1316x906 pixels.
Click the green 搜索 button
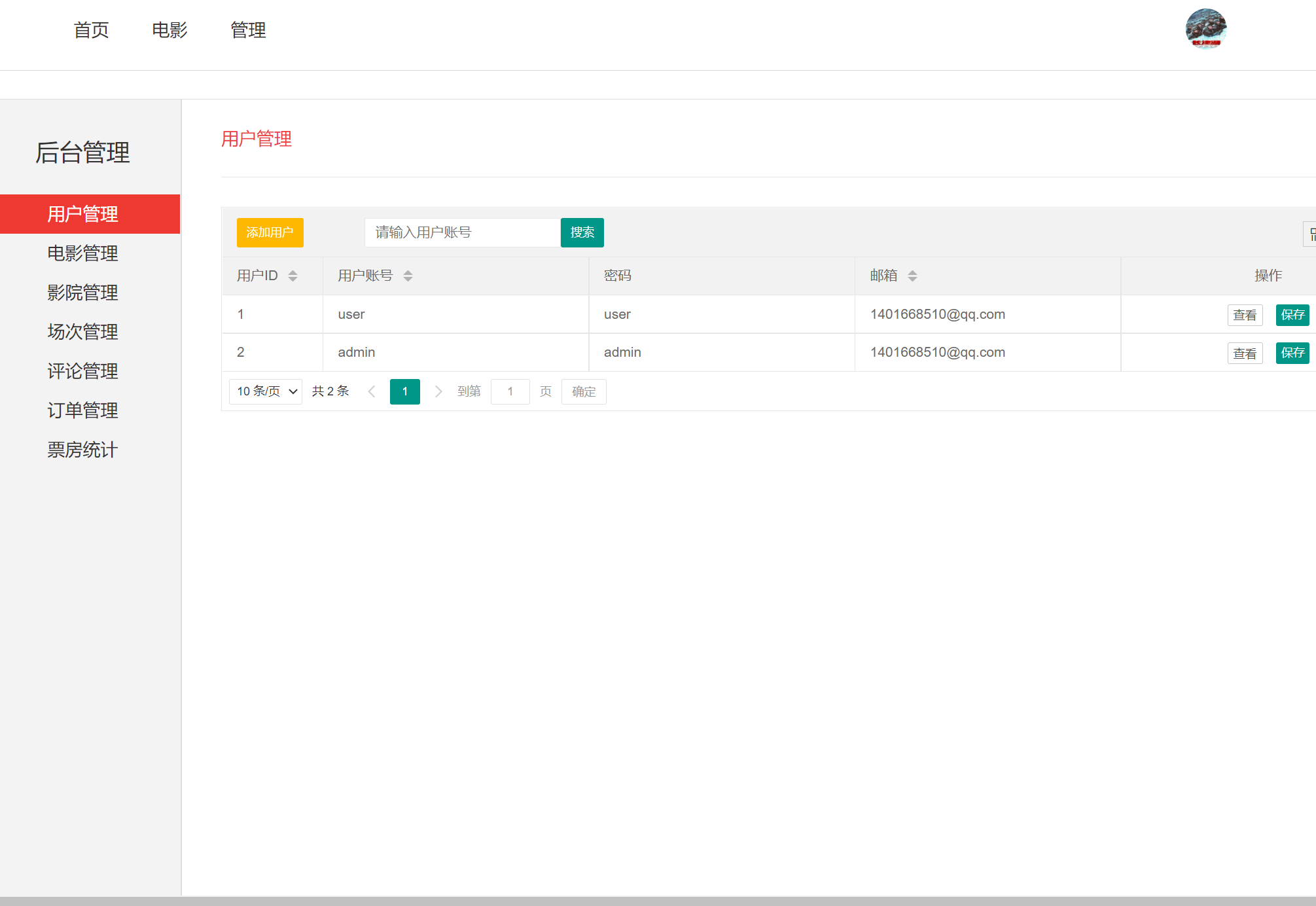pyautogui.click(x=582, y=232)
